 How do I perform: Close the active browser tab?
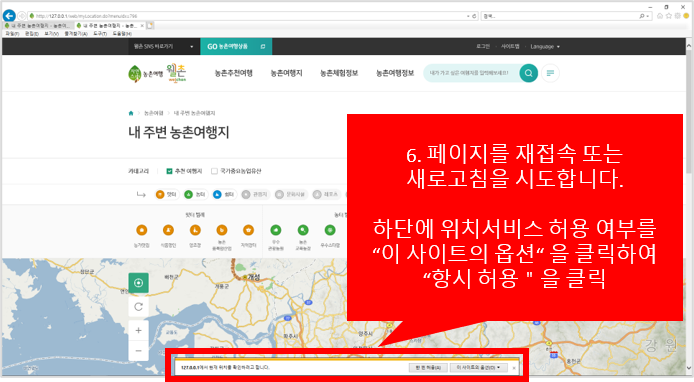(x=142, y=26)
